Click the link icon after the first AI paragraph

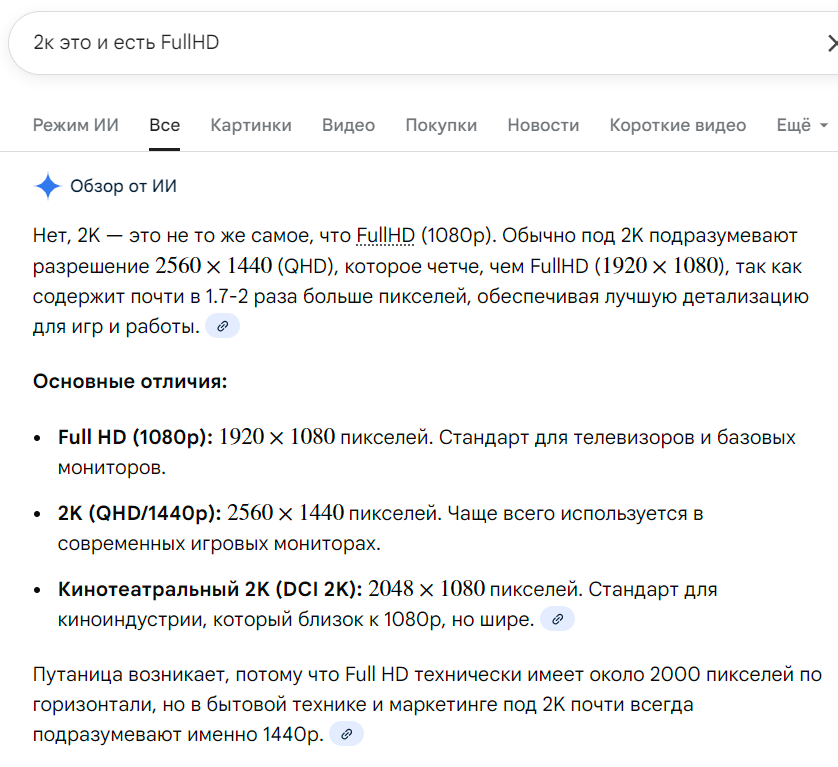222,326
